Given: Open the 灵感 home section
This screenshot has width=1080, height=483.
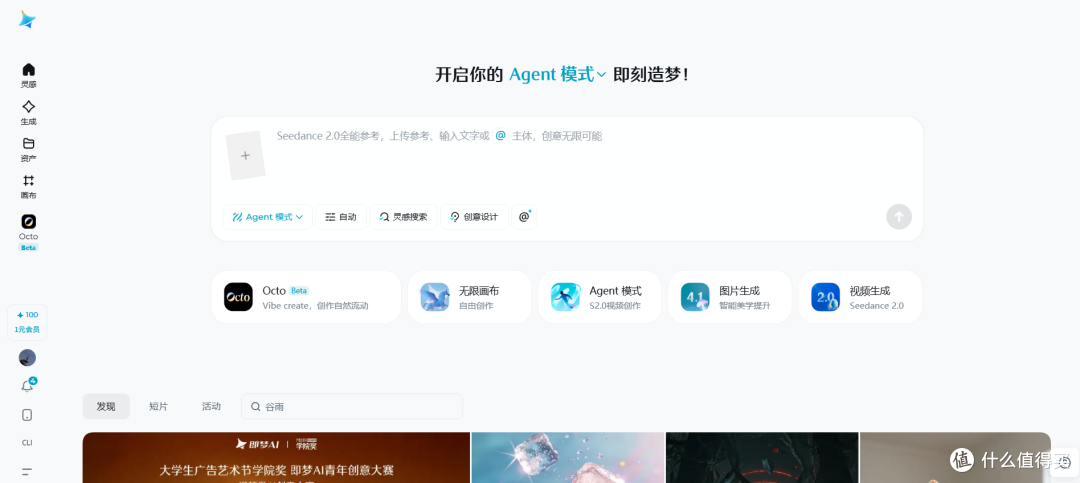Looking at the screenshot, I should point(28,75).
